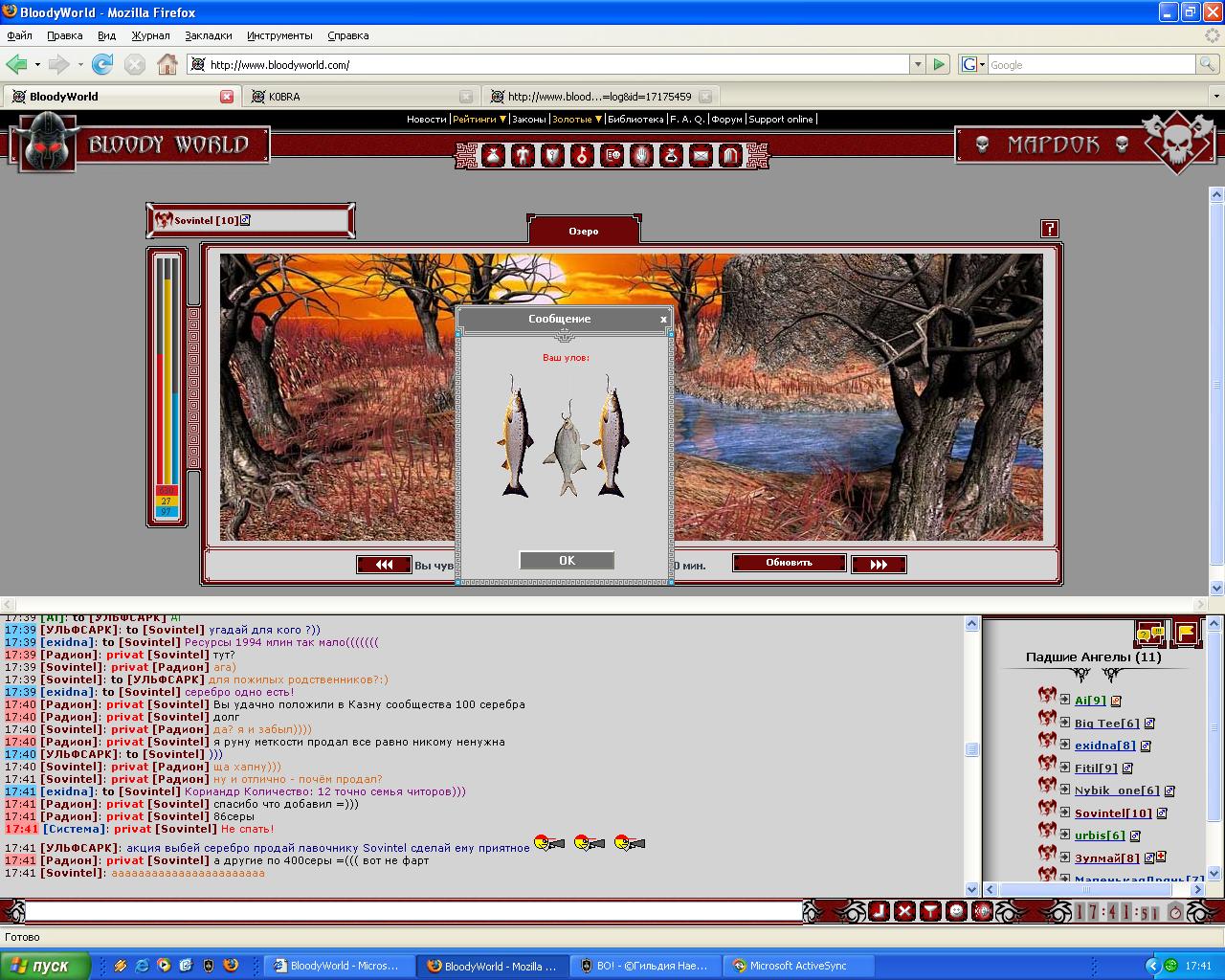Open the Форум link
1225x980 pixels.
(727, 120)
